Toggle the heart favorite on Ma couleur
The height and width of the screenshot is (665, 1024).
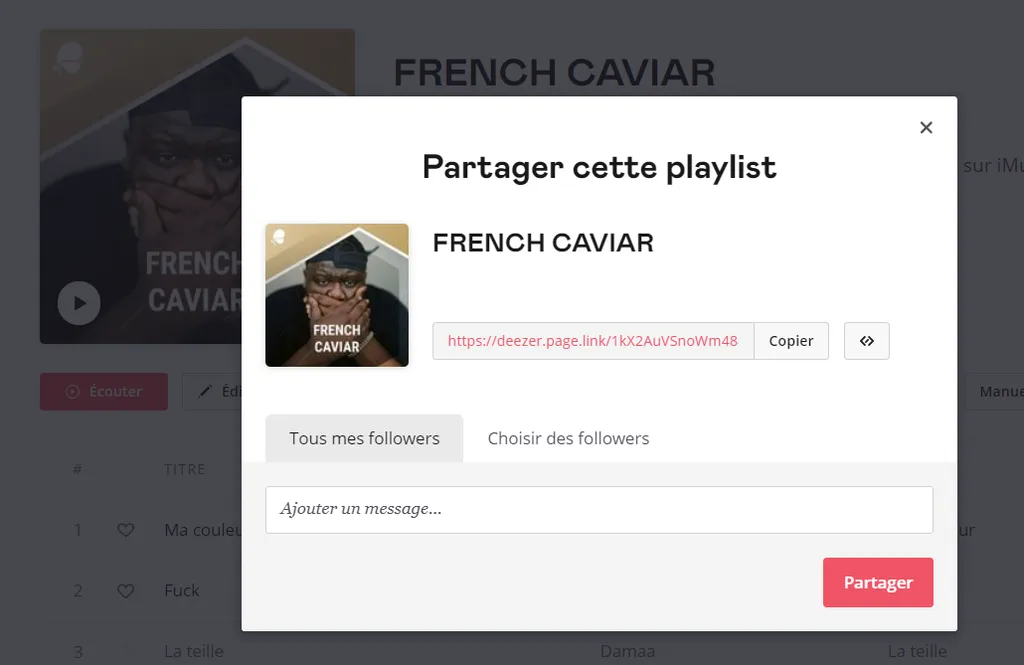pos(125,530)
